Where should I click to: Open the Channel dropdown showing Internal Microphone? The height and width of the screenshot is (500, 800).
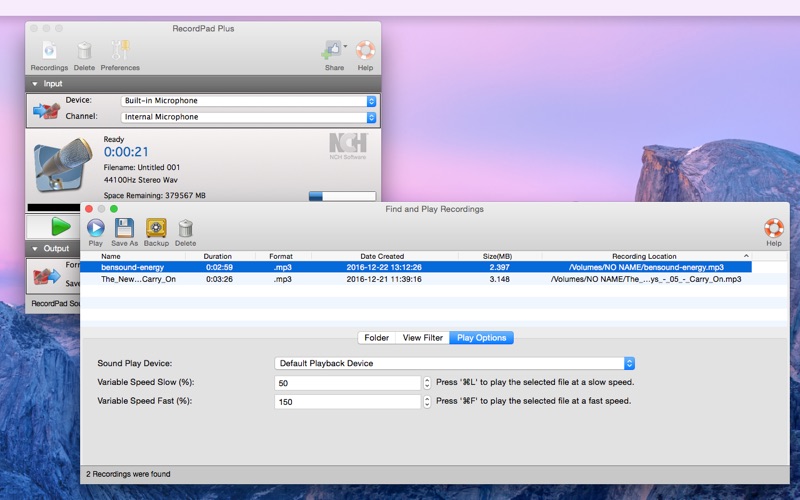[248, 117]
